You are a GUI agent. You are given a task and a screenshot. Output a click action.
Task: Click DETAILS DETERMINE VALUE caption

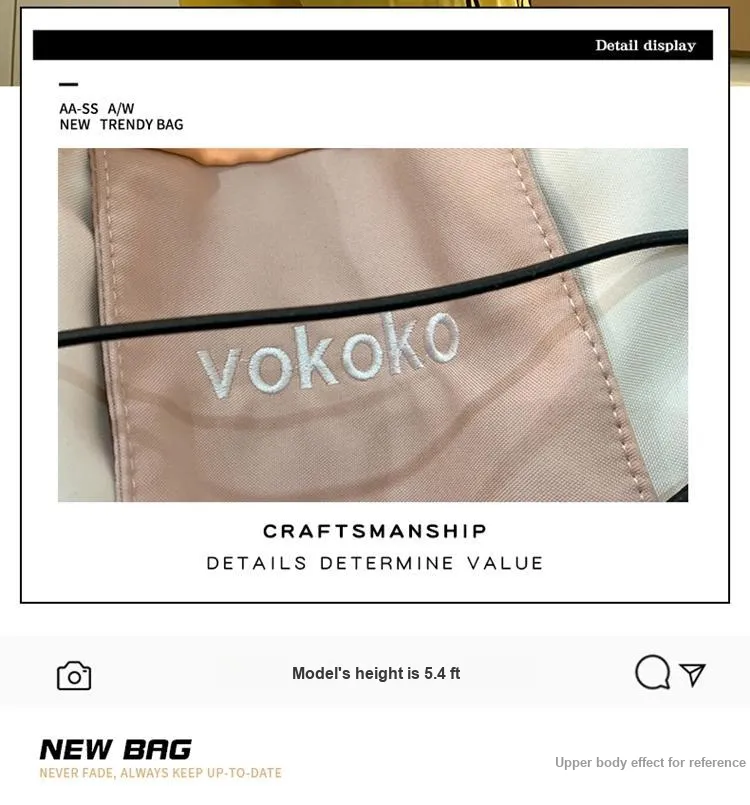pyautogui.click(x=375, y=563)
